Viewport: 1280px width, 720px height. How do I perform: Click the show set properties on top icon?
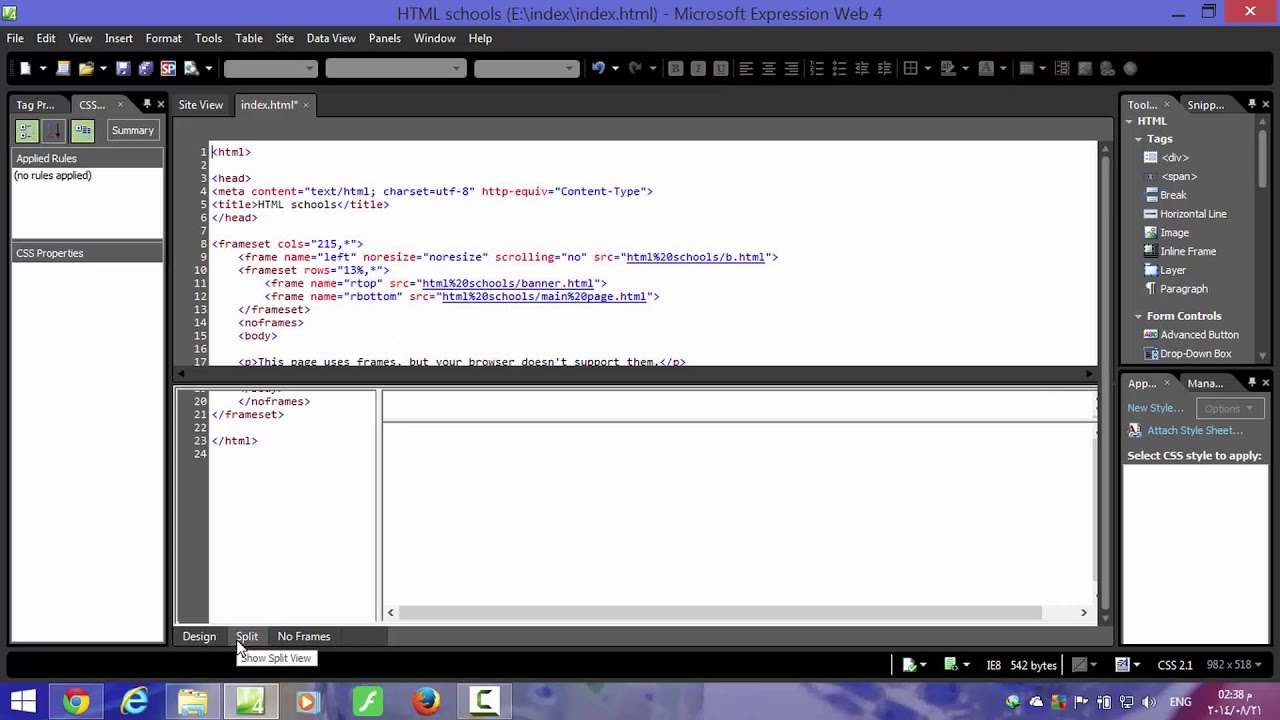[x=83, y=130]
